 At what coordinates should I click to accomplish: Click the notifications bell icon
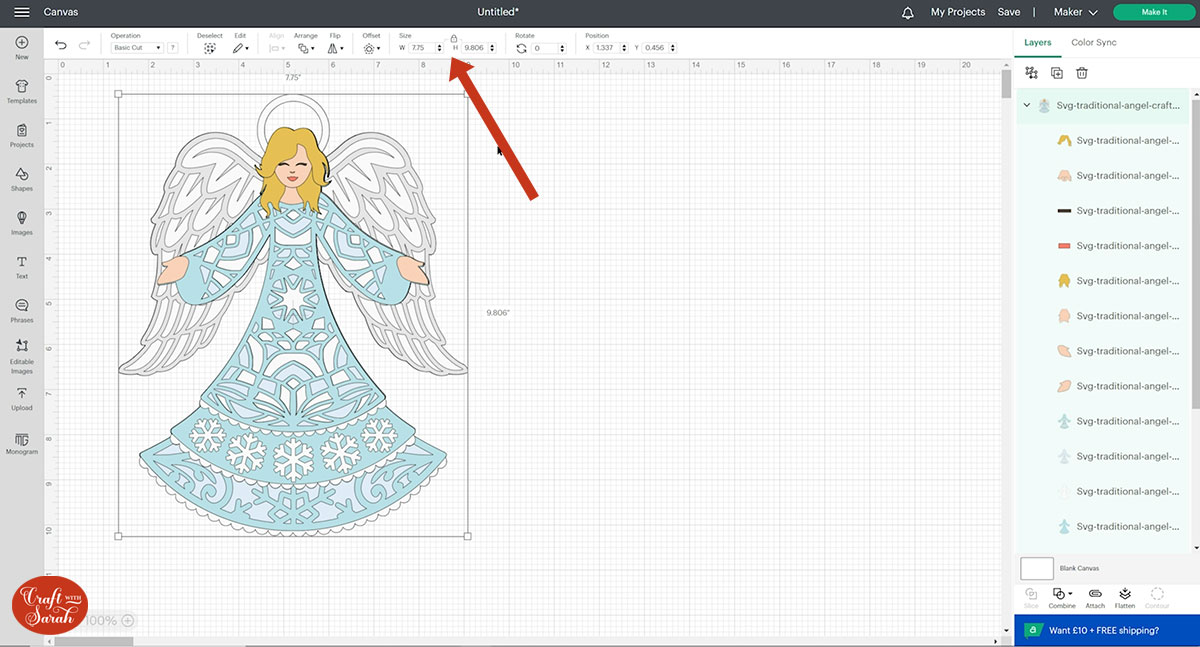click(x=908, y=12)
